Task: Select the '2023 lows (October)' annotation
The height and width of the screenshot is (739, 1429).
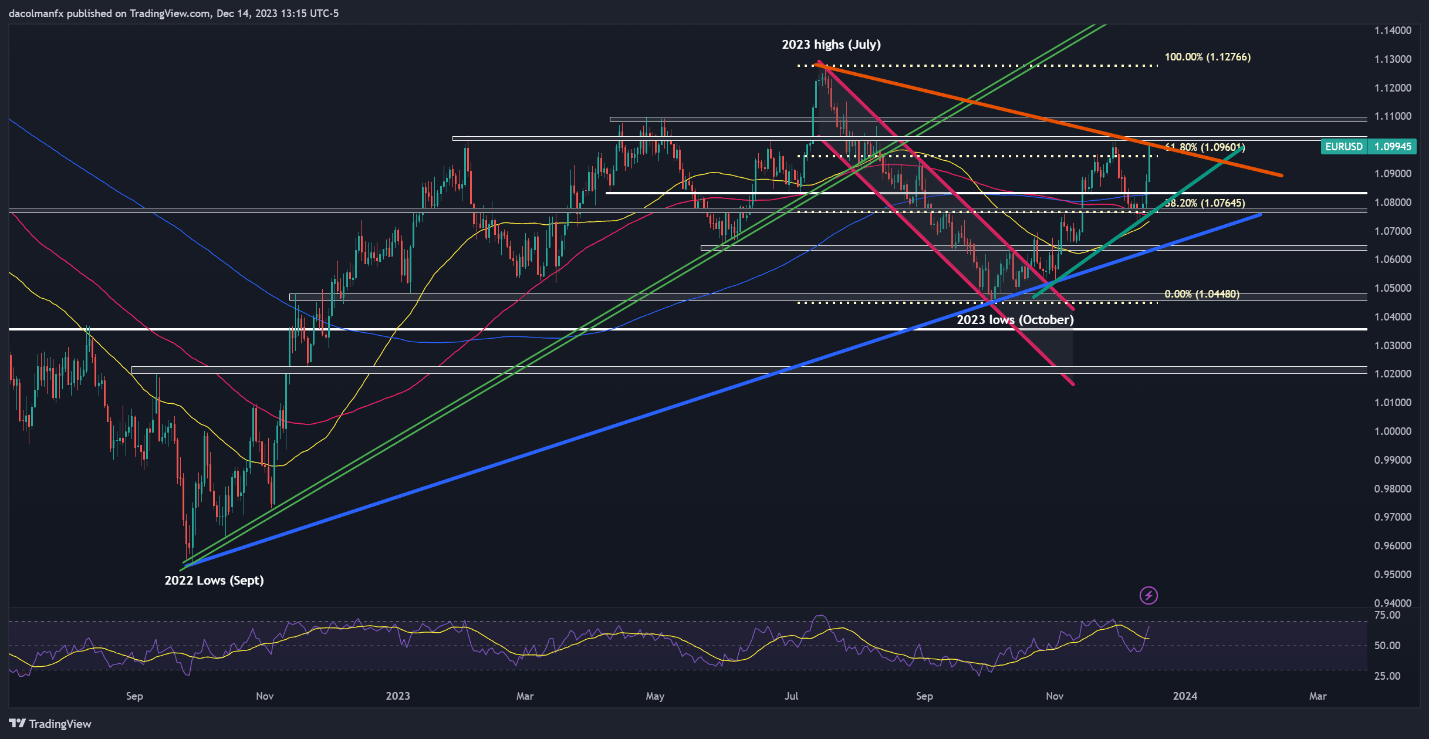Action: pos(1016,320)
